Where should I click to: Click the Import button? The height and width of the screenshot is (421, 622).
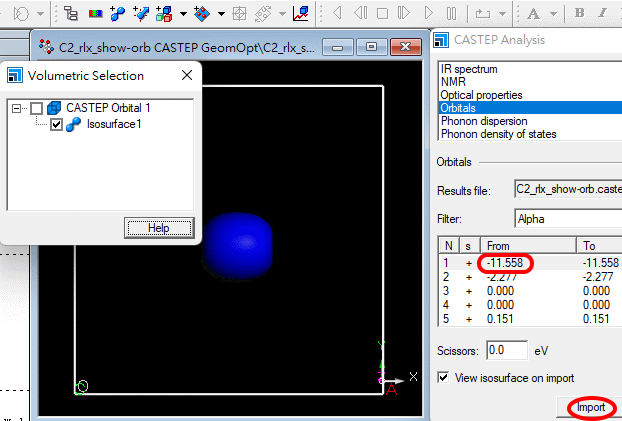click(x=590, y=408)
